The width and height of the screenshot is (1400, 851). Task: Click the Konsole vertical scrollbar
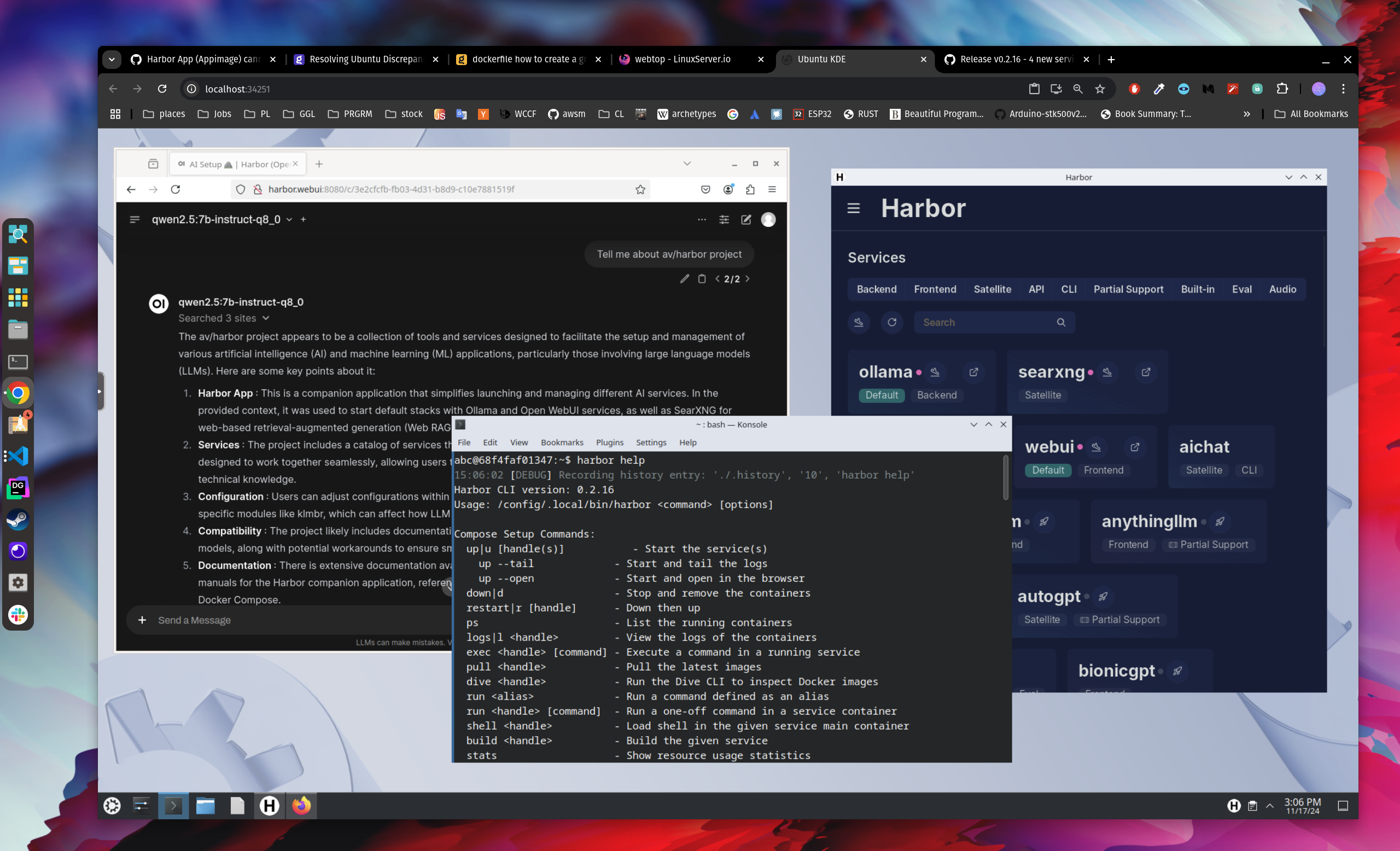click(1006, 479)
